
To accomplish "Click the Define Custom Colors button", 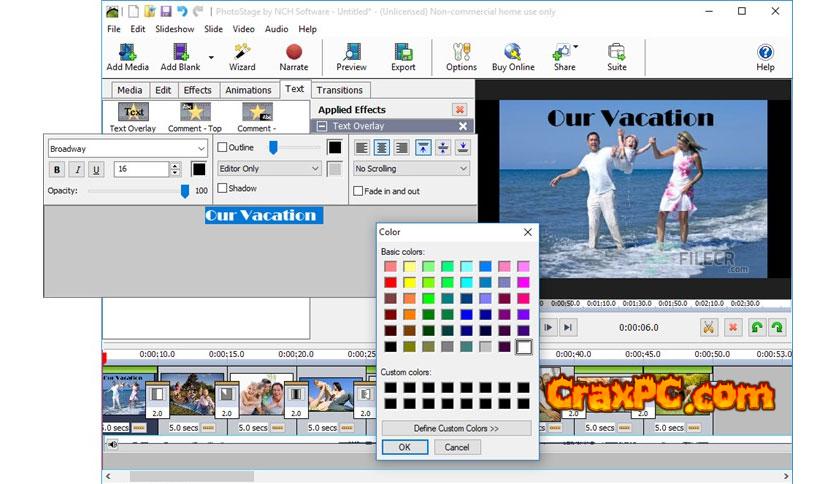I will tap(456, 428).
